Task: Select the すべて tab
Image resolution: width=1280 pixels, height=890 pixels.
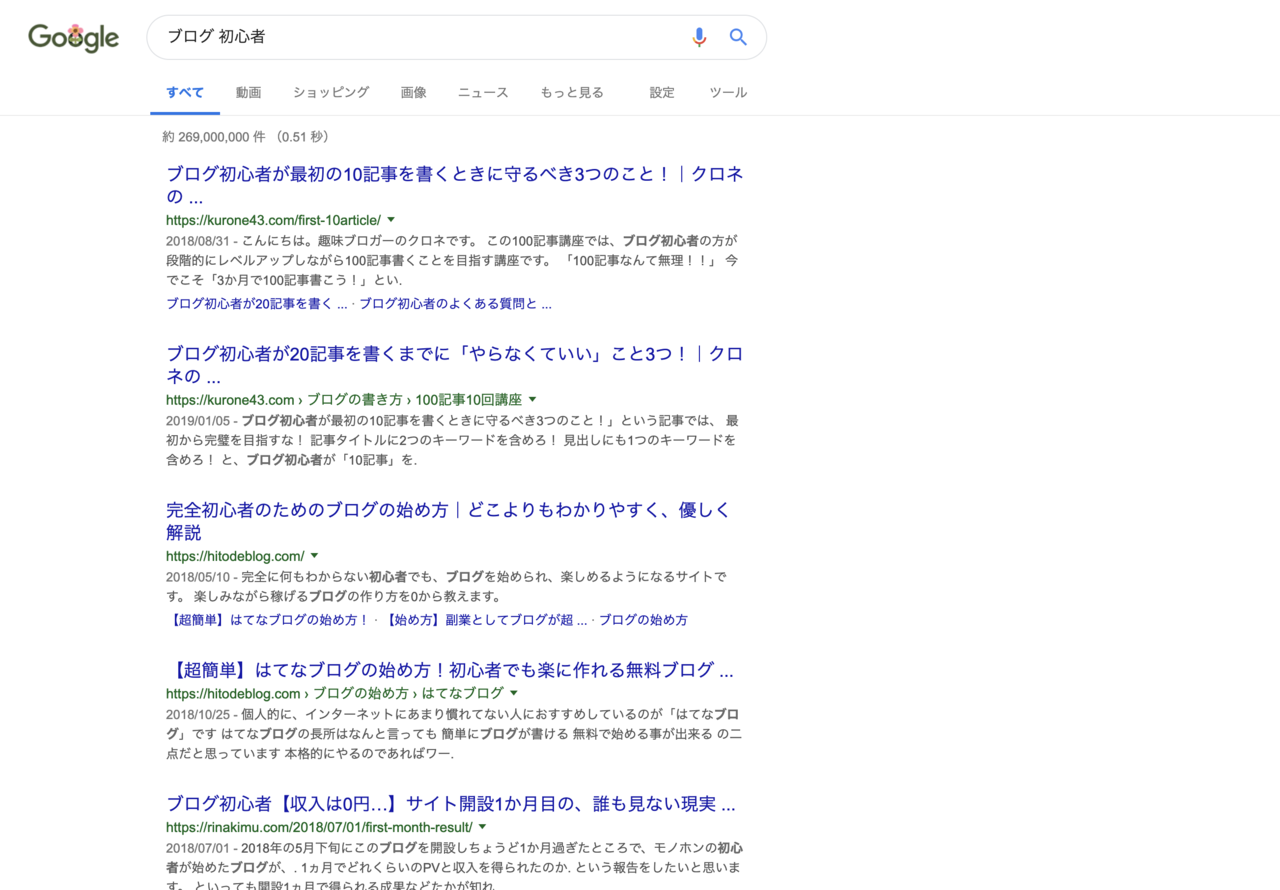Action: 185,92
